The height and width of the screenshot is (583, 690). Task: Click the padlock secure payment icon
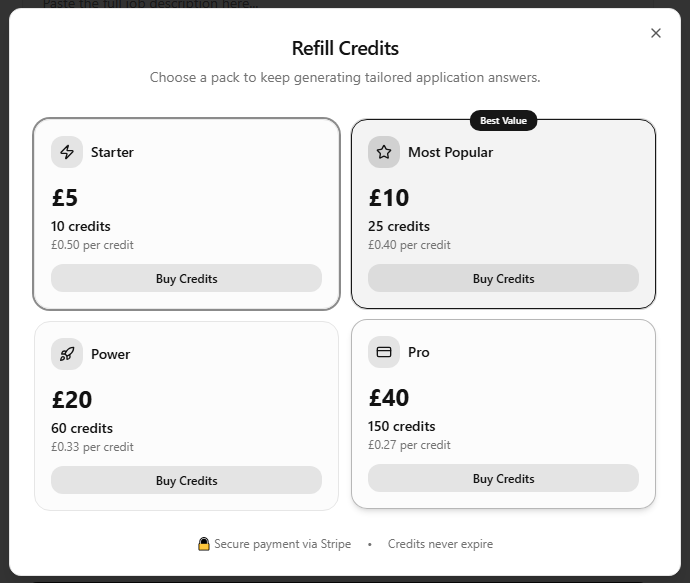(204, 544)
